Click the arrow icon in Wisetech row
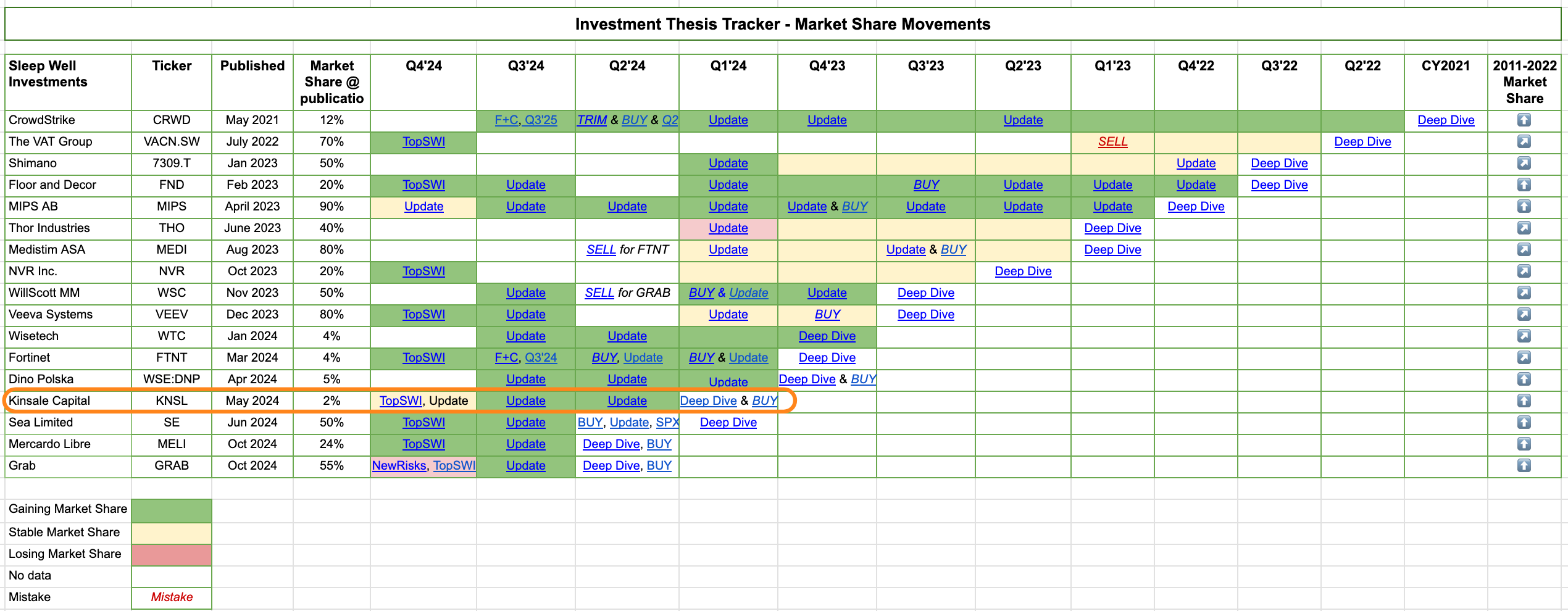This screenshot has height=611, width=1568. click(x=1524, y=336)
